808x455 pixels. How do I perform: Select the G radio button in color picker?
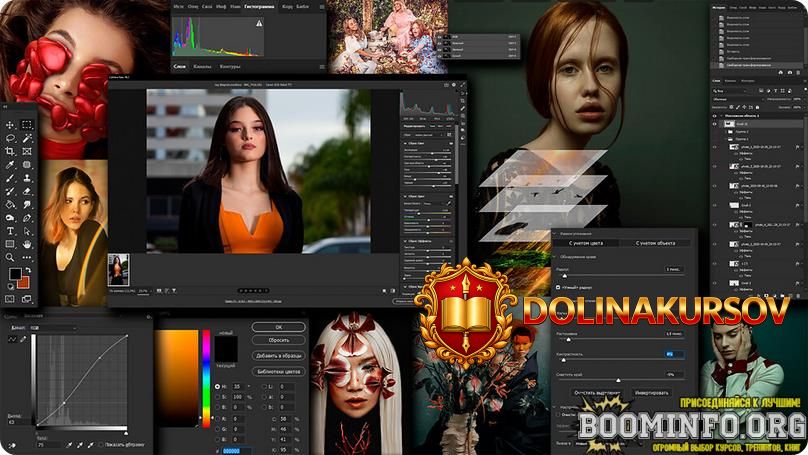pos(217,429)
